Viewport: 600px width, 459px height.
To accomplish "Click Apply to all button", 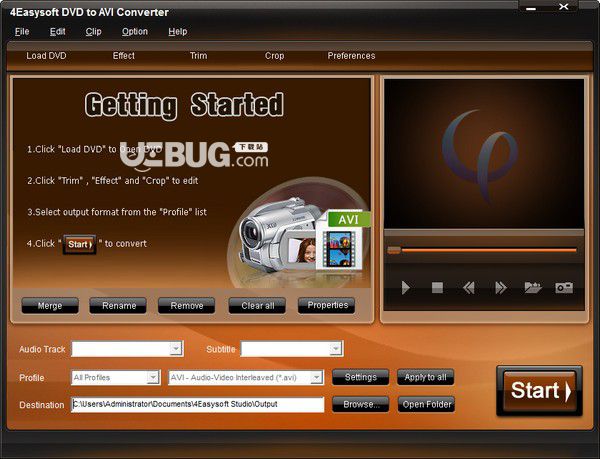I will [x=426, y=377].
